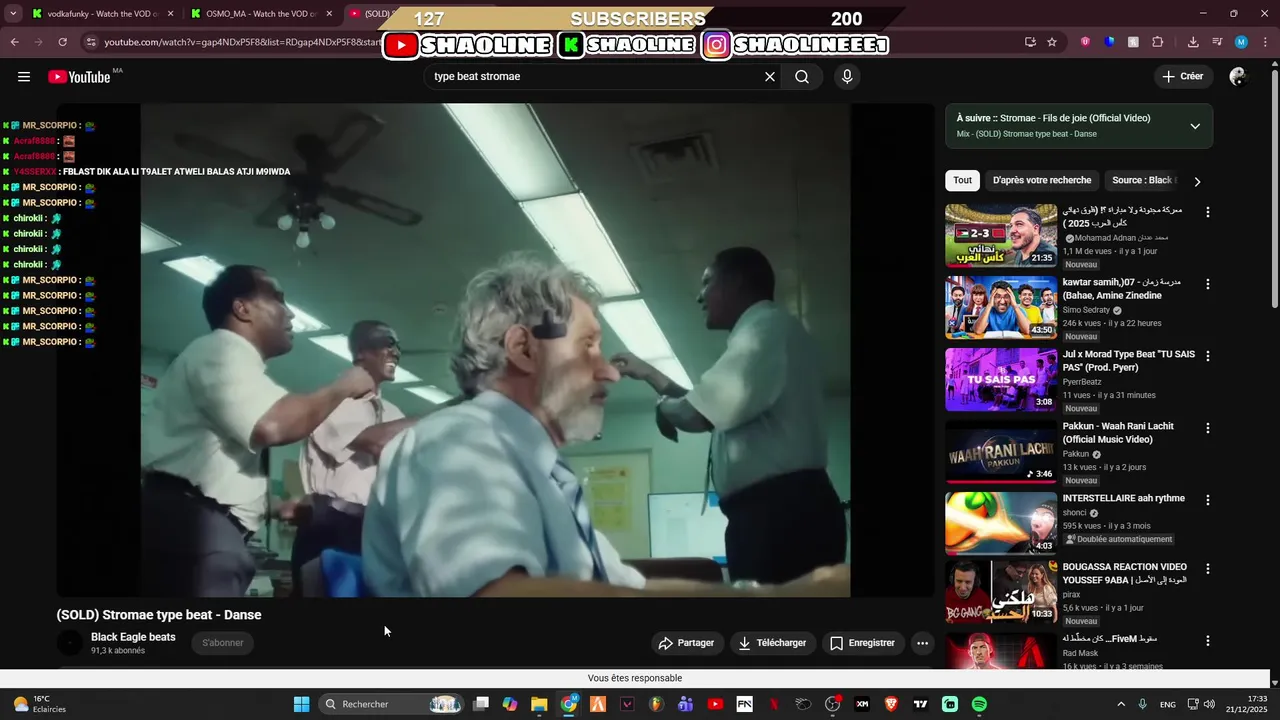The image size is (1280, 720).
Task: Click the magnifier search button
Action: 802,77
